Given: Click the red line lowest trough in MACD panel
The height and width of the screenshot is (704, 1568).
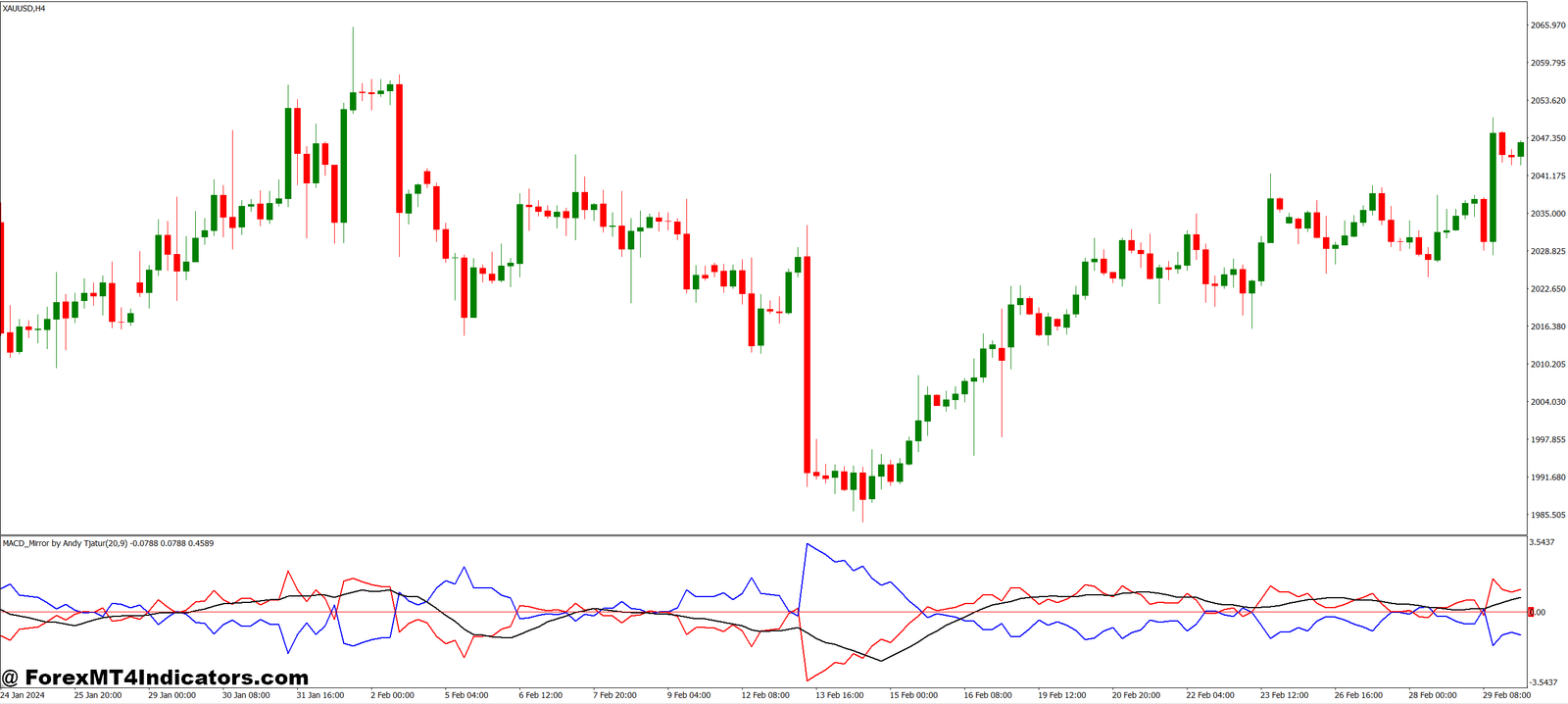Looking at the screenshot, I should 807,679.
